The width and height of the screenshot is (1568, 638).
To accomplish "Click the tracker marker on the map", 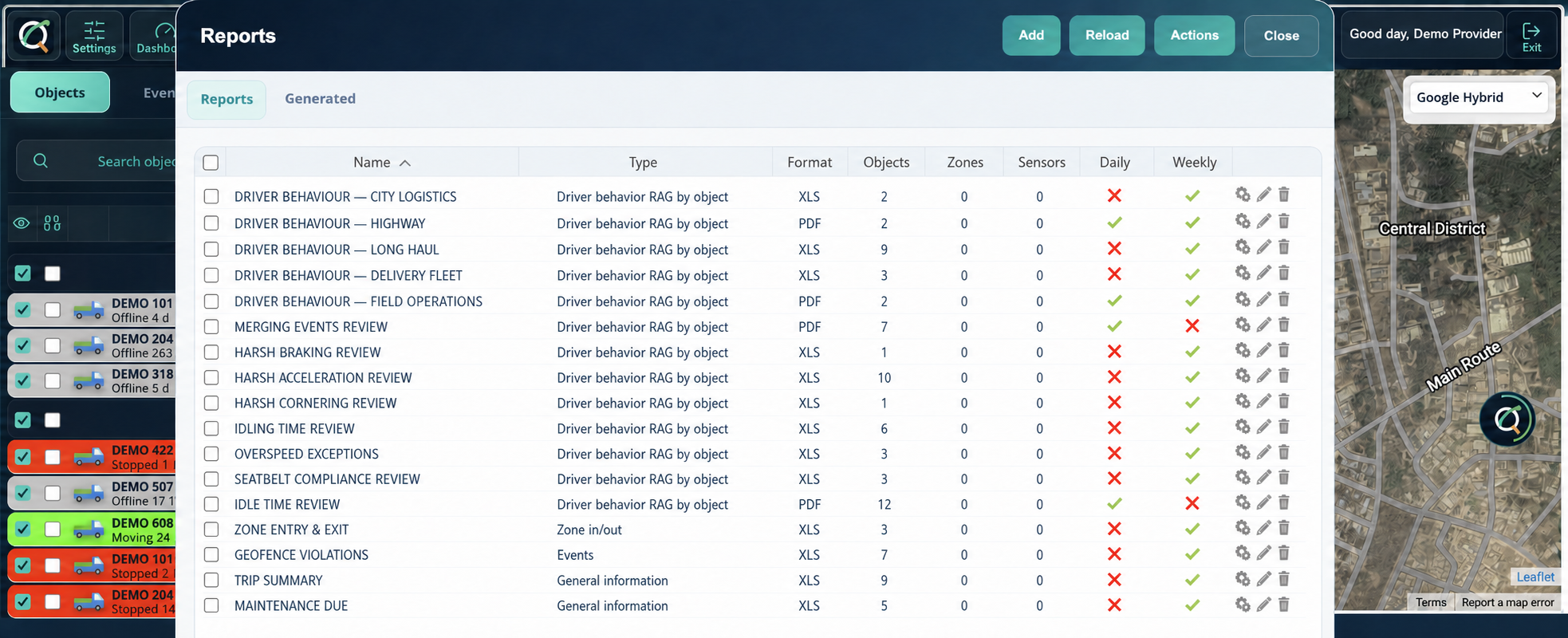I will pyautogui.click(x=1507, y=419).
